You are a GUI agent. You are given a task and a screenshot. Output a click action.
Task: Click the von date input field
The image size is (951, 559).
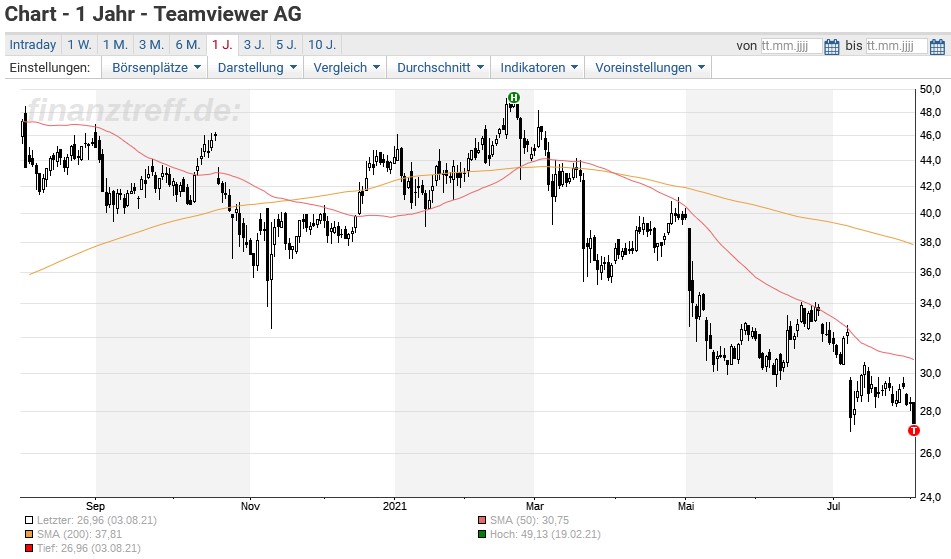[x=791, y=46]
